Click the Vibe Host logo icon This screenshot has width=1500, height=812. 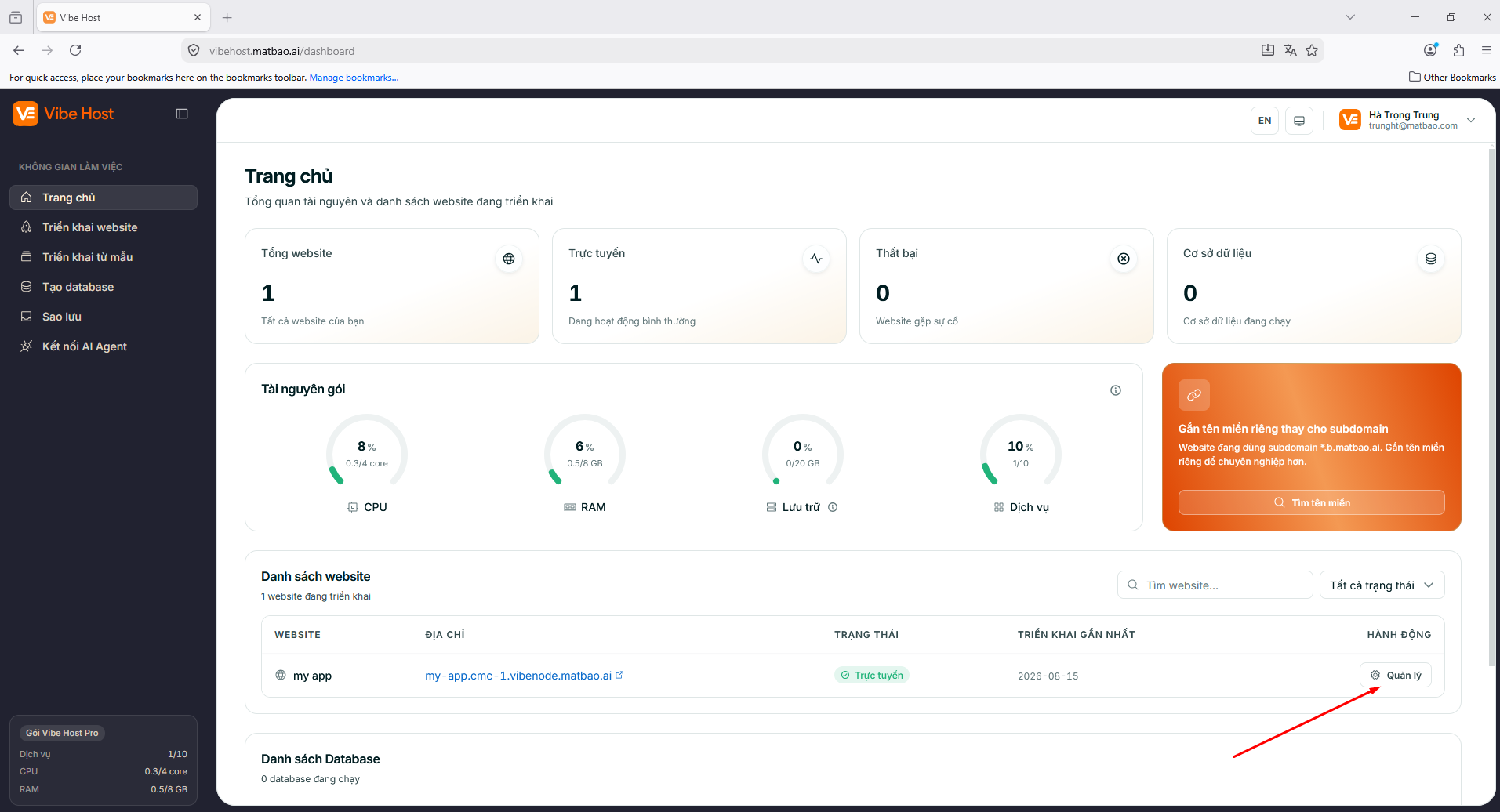[25, 114]
